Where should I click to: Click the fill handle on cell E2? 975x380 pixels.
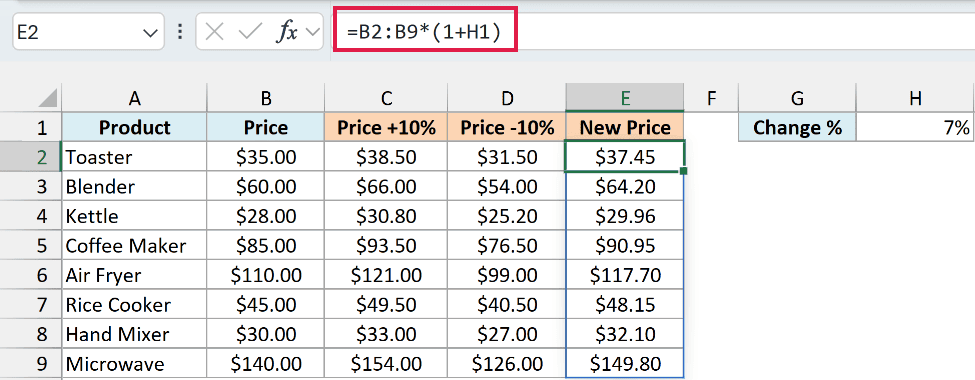684,171
